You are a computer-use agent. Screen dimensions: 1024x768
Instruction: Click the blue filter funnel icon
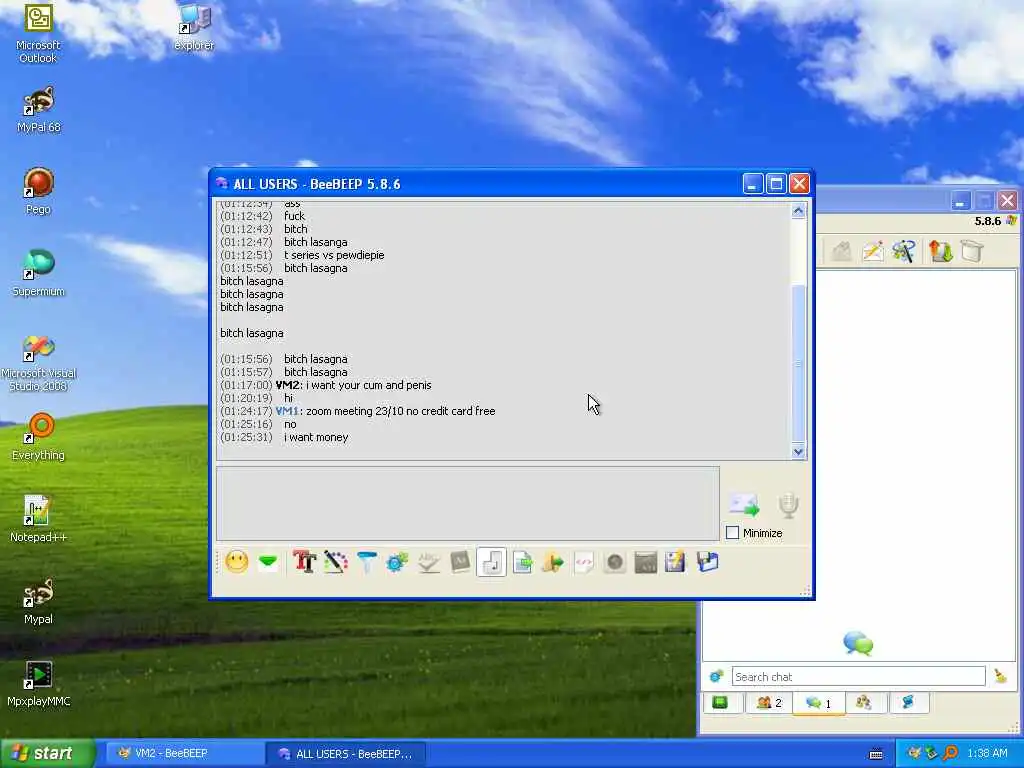pos(366,562)
